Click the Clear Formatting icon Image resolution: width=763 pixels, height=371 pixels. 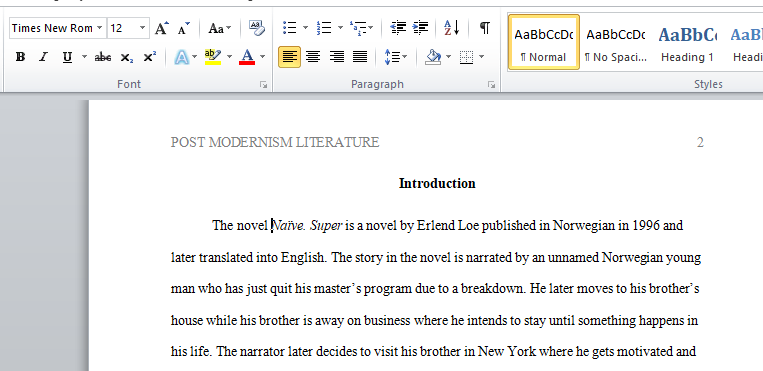point(256,28)
